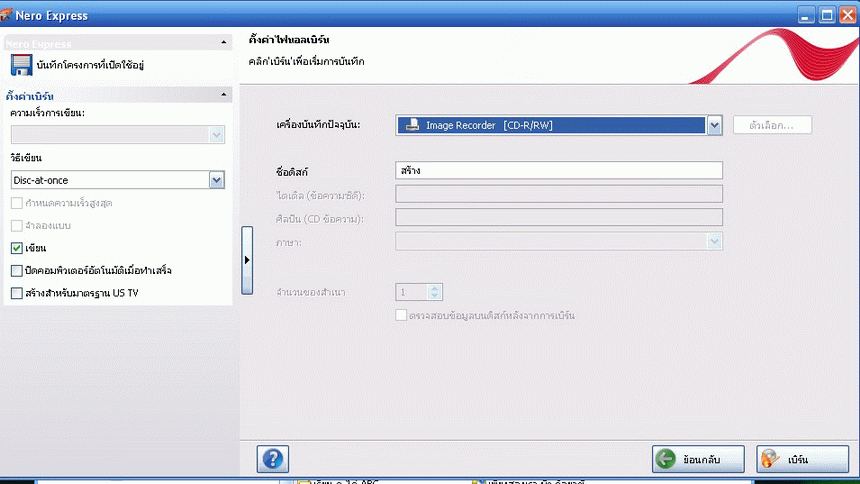Increase the number of copies with up arrow
Viewport: 860px width, 484px height.
click(x=435, y=288)
